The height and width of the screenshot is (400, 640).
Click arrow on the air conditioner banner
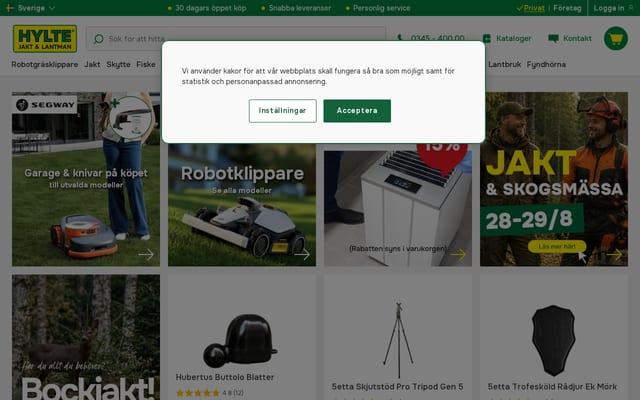(x=458, y=254)
